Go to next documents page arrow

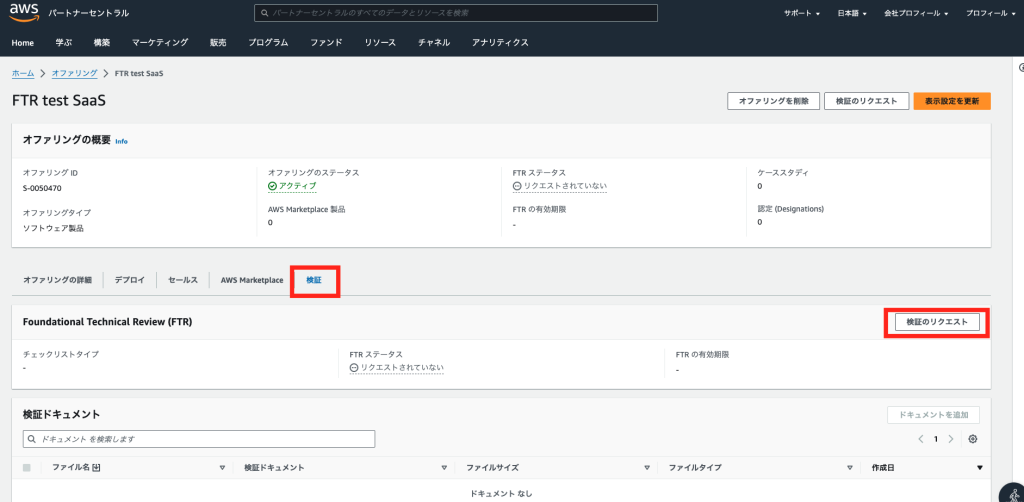click(951, 439)
